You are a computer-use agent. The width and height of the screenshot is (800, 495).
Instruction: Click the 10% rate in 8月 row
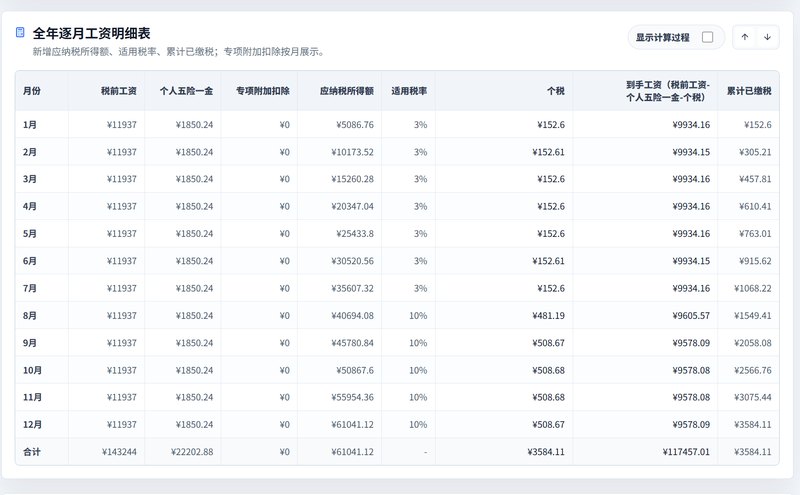[x=418, y=316]
